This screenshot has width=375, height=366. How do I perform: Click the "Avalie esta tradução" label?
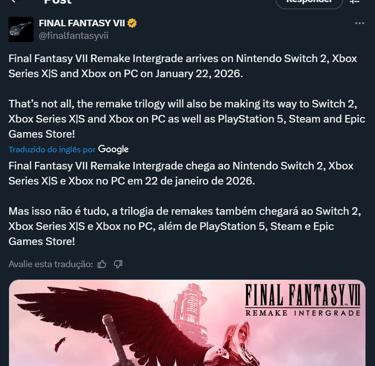(x=51, y=264)
